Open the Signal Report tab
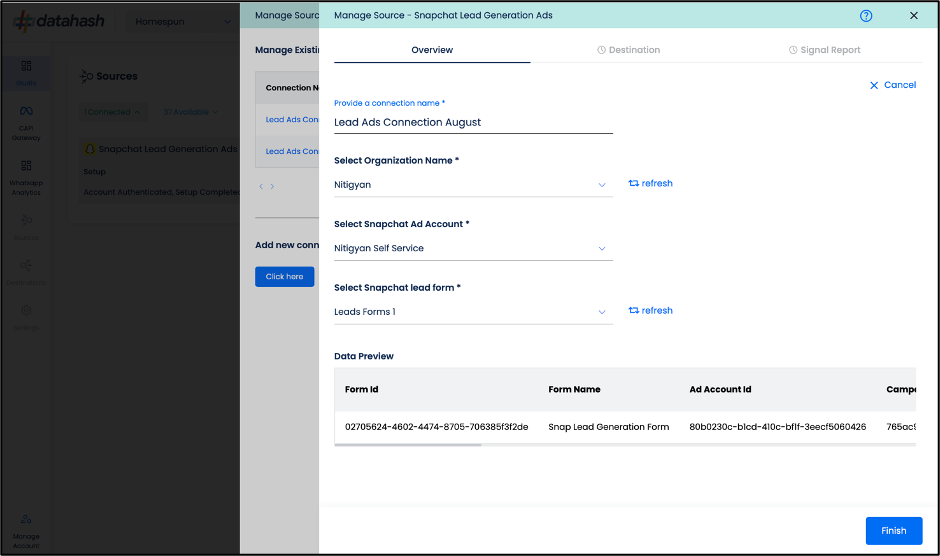Screen dimensions: 940x556 pyautogui.click(x=824, y=50)
